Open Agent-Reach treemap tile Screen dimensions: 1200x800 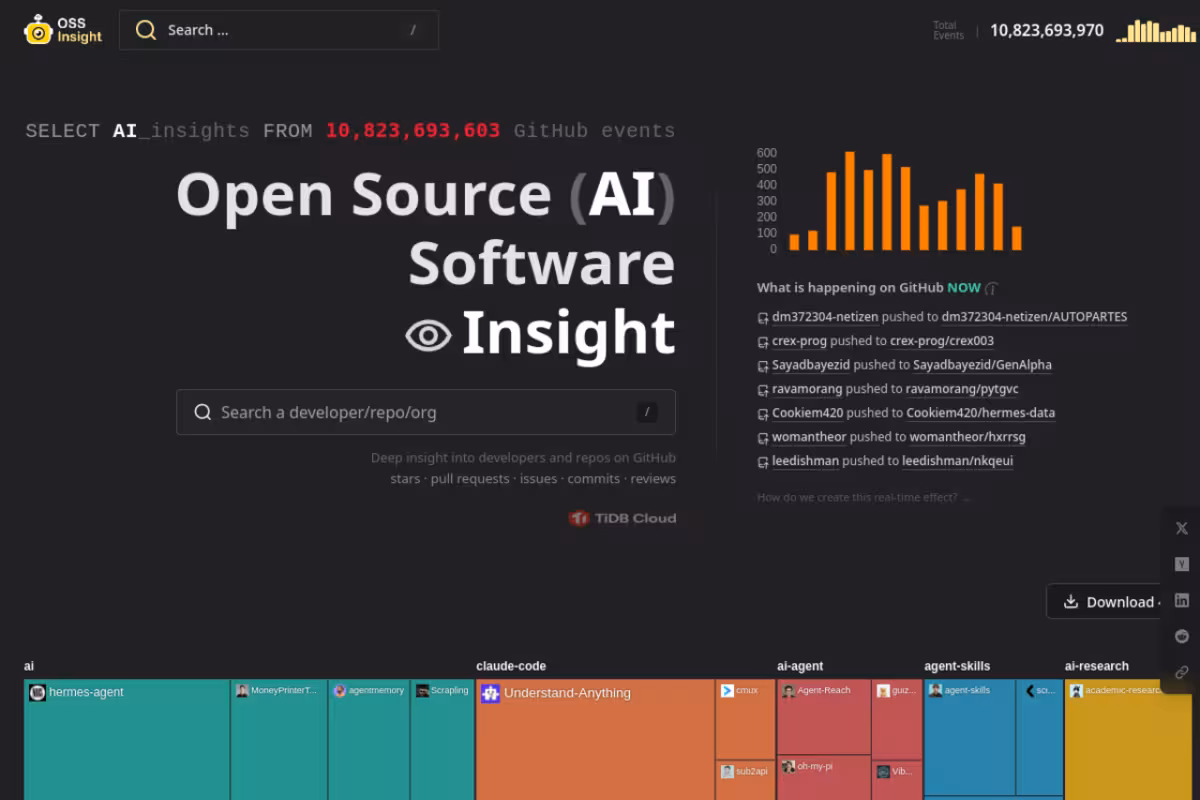point(824,717)
